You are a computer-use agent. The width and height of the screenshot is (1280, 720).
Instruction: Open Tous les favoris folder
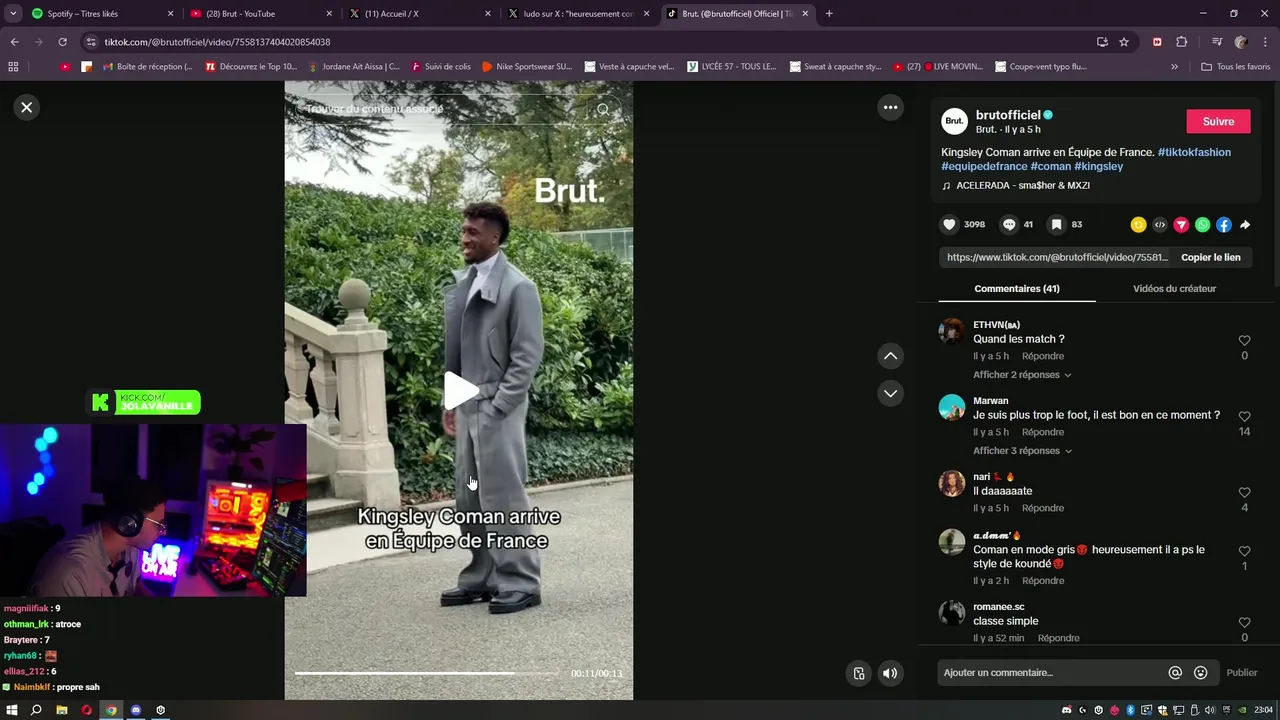(1235, 67)
